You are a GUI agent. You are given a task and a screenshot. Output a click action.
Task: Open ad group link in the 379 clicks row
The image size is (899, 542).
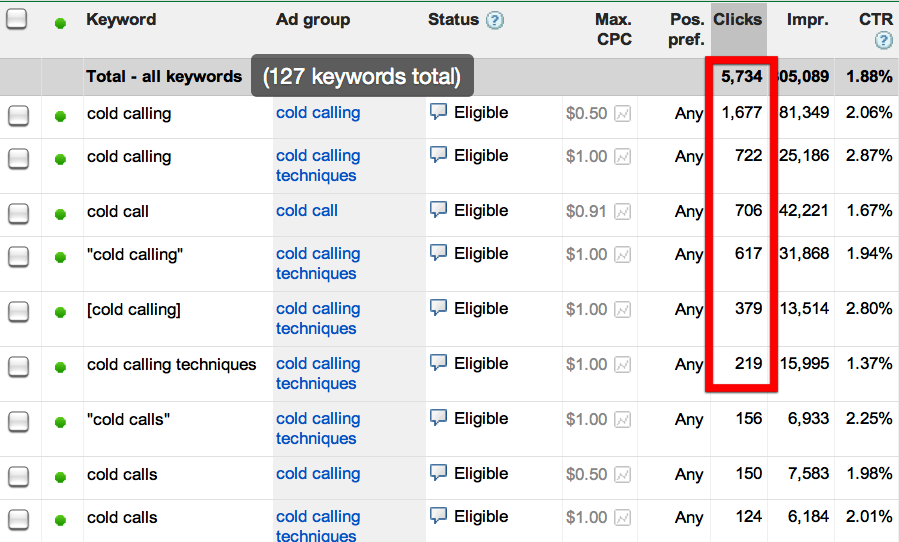pos(317,318)
